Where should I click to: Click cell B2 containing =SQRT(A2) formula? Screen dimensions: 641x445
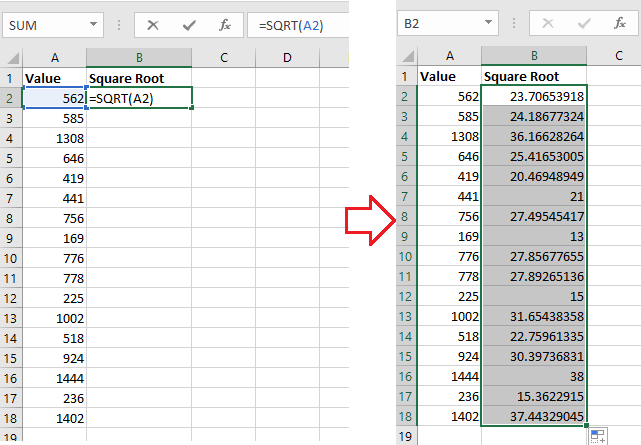[138, 98]
